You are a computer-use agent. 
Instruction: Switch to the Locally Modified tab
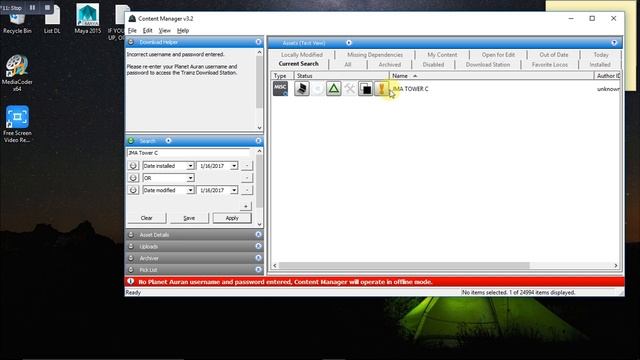302,55
